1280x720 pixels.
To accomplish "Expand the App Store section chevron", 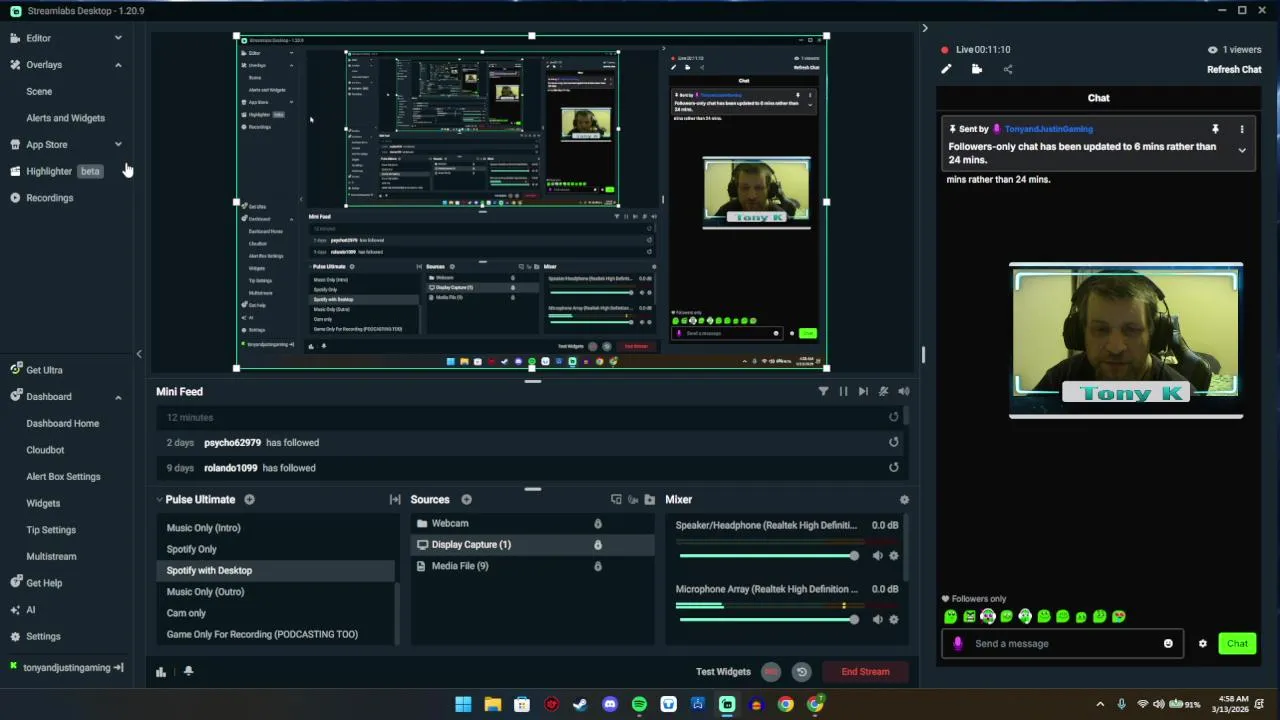I will coord(118,145).
